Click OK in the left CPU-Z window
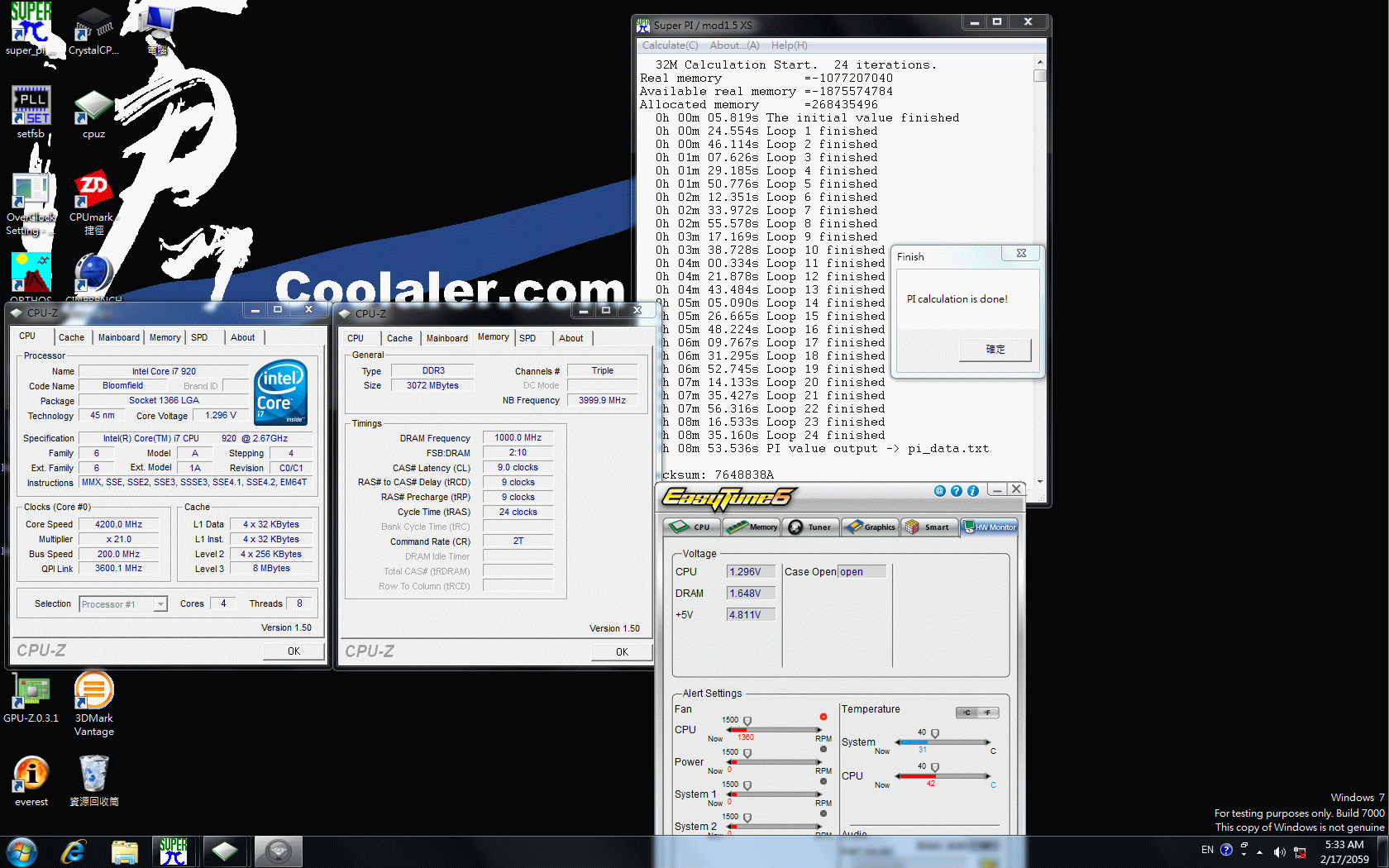This screenshot has height=868, width=1389. 294,651
